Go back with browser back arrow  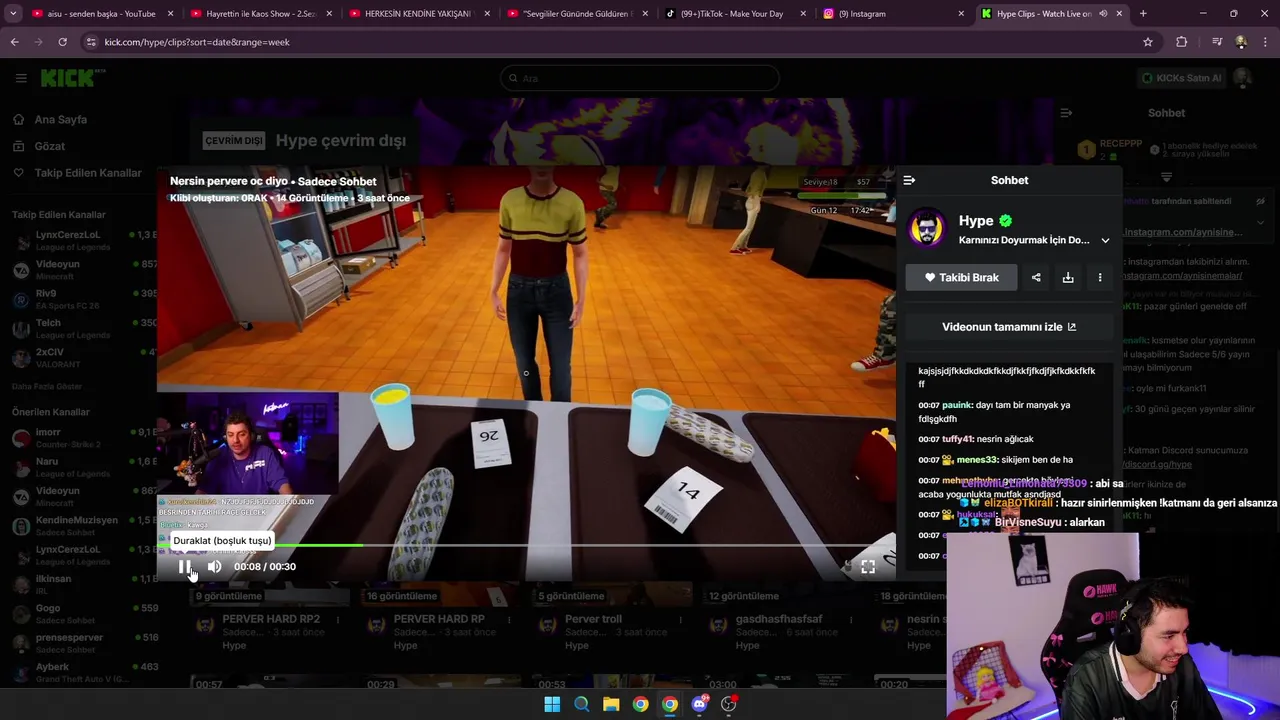click(x=14, y=42)
